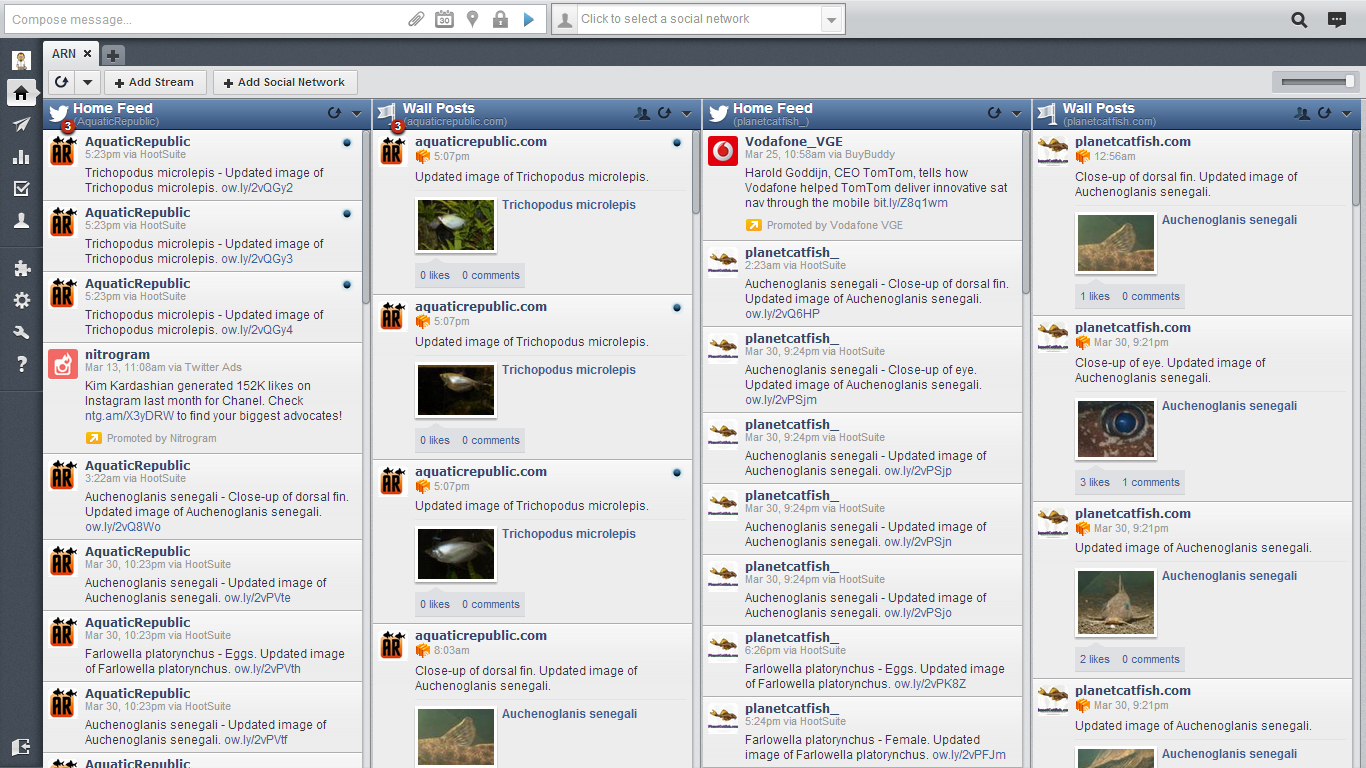The width and height of the screenshot is (1366, 768).
Task: Close the ARN tab
Action: pos(87,54)
